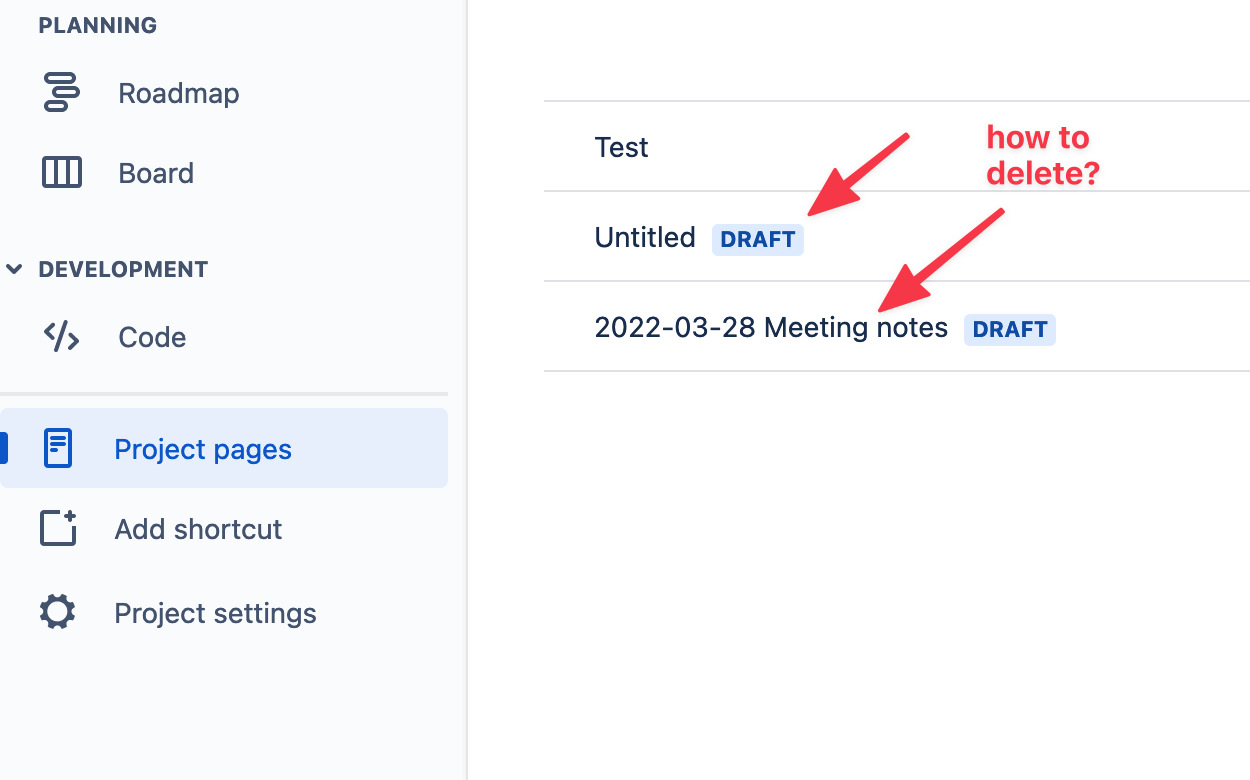Click the Project settings gear icon

pyautogui.click(x=57, y=612)
